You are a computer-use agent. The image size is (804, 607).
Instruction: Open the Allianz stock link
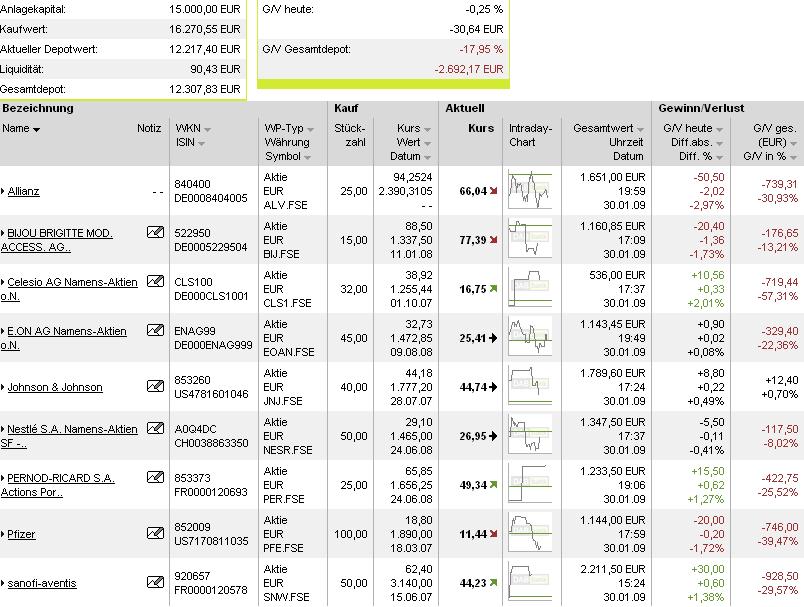click(24, 191)
